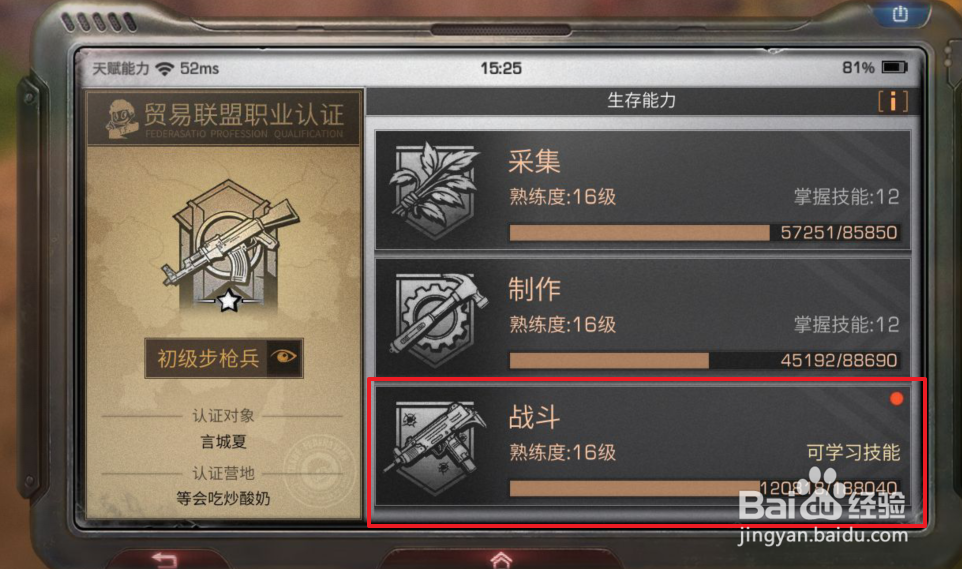Click the 采集 progress bar 57251/85850
Image resolution: width=962 pixels, height=569 pixels.
[x=705, y=233]
